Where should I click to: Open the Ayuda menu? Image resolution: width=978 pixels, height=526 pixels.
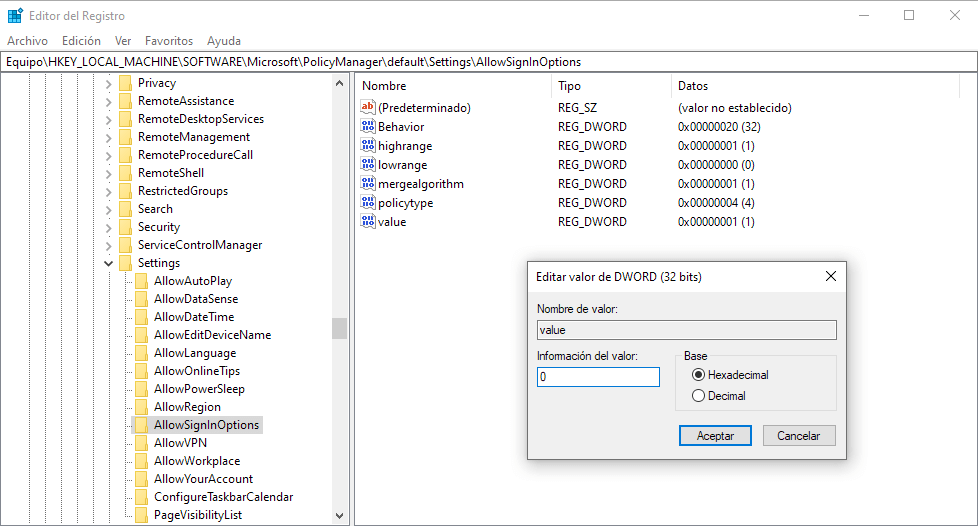(x=224, y=41)
